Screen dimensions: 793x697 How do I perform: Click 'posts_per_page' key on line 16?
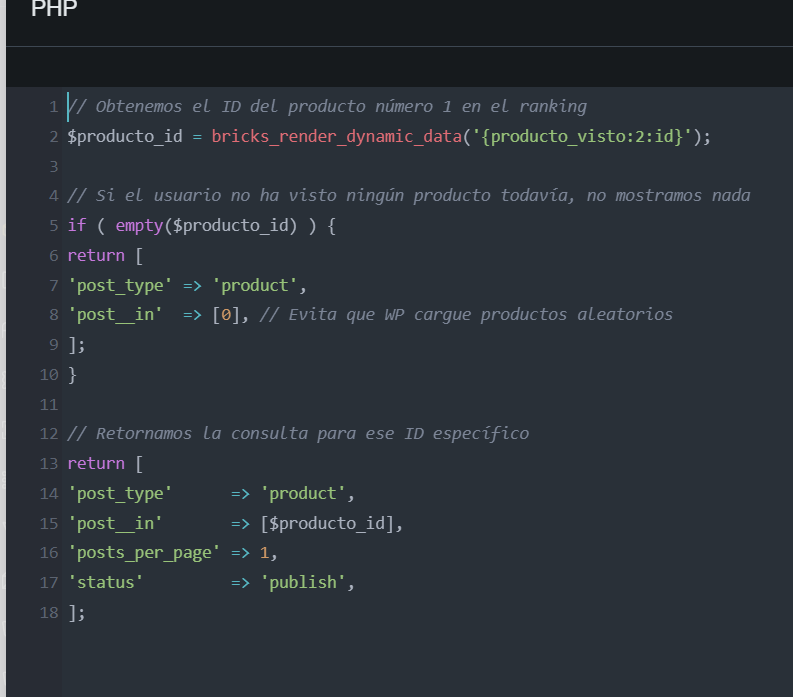(144, 553)
